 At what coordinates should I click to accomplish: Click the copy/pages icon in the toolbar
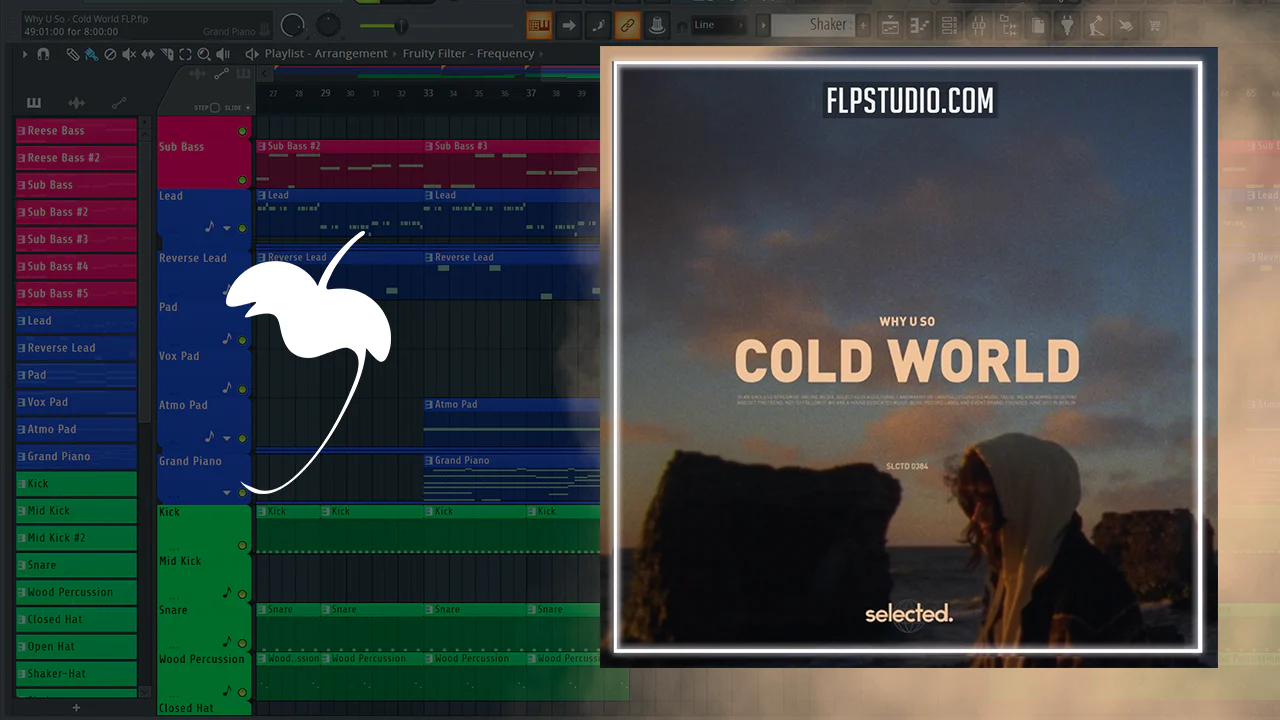click(x=1038, y=25)
